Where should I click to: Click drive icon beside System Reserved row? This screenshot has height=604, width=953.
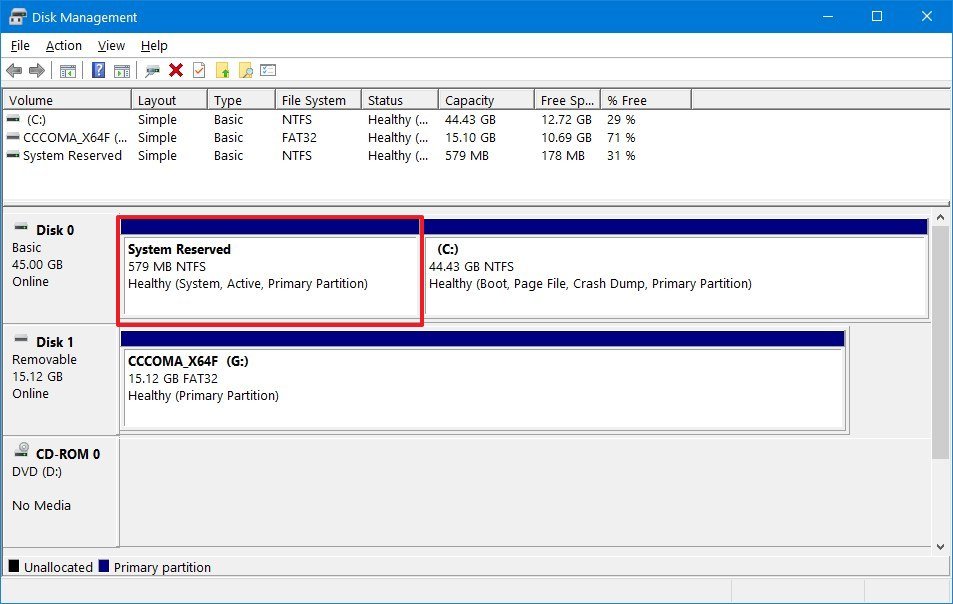[13, 156]
